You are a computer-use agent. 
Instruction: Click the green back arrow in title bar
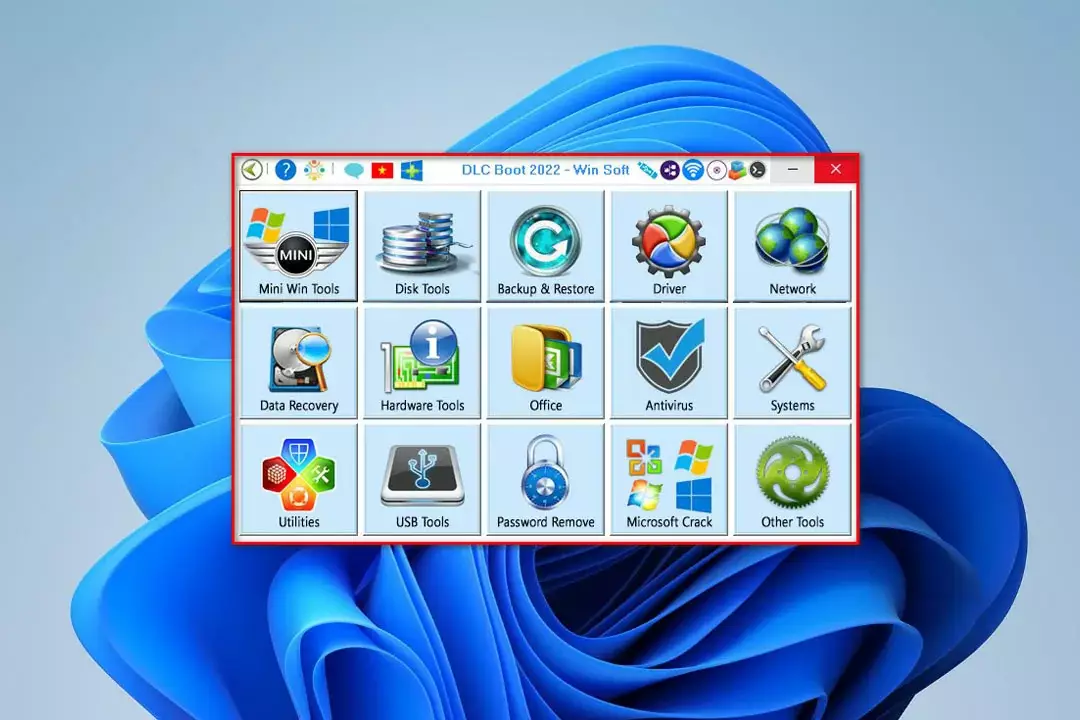pos(252,170)
